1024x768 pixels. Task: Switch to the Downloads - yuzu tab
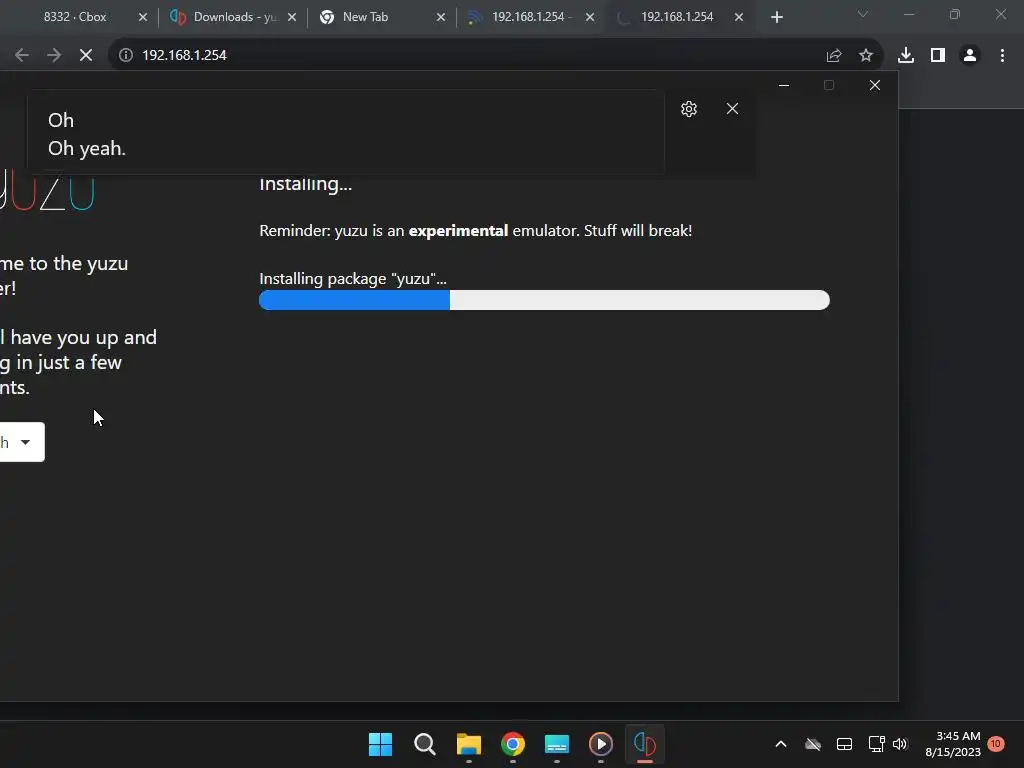coord(224,17)
